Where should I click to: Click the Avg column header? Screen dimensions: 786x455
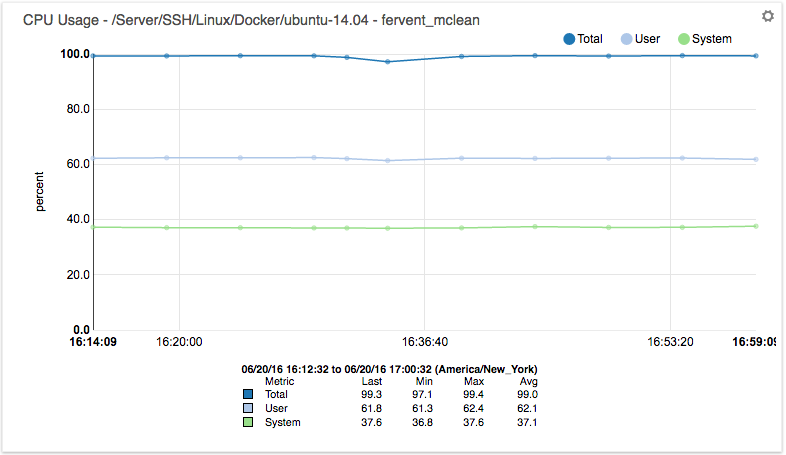click(528, 381)
